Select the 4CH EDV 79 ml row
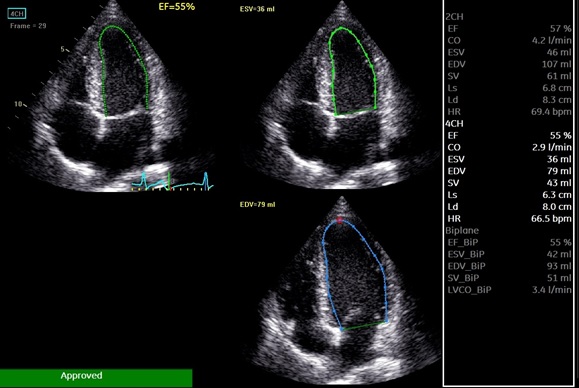Image resolution: width=579 pixels, height=388 pixels. pyautogui.click(x=509, y=171)
